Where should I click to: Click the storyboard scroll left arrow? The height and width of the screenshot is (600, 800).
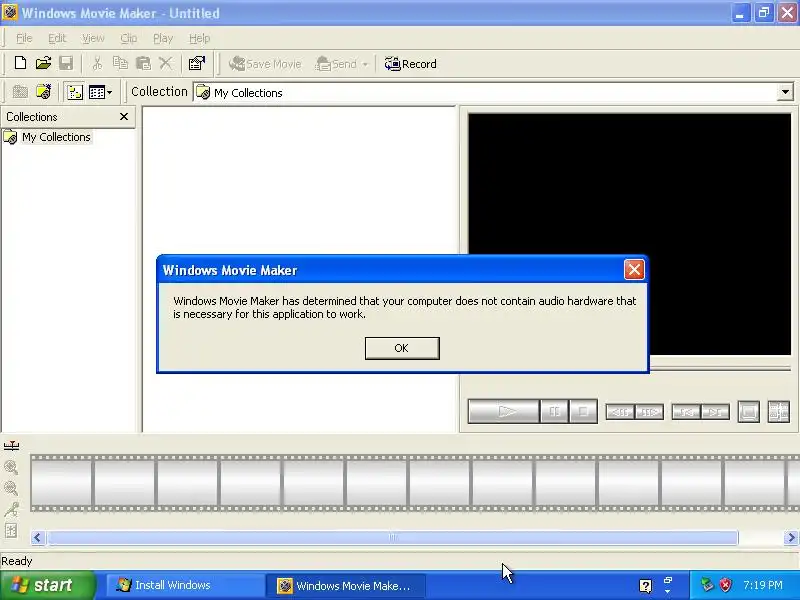click(37, 537)
